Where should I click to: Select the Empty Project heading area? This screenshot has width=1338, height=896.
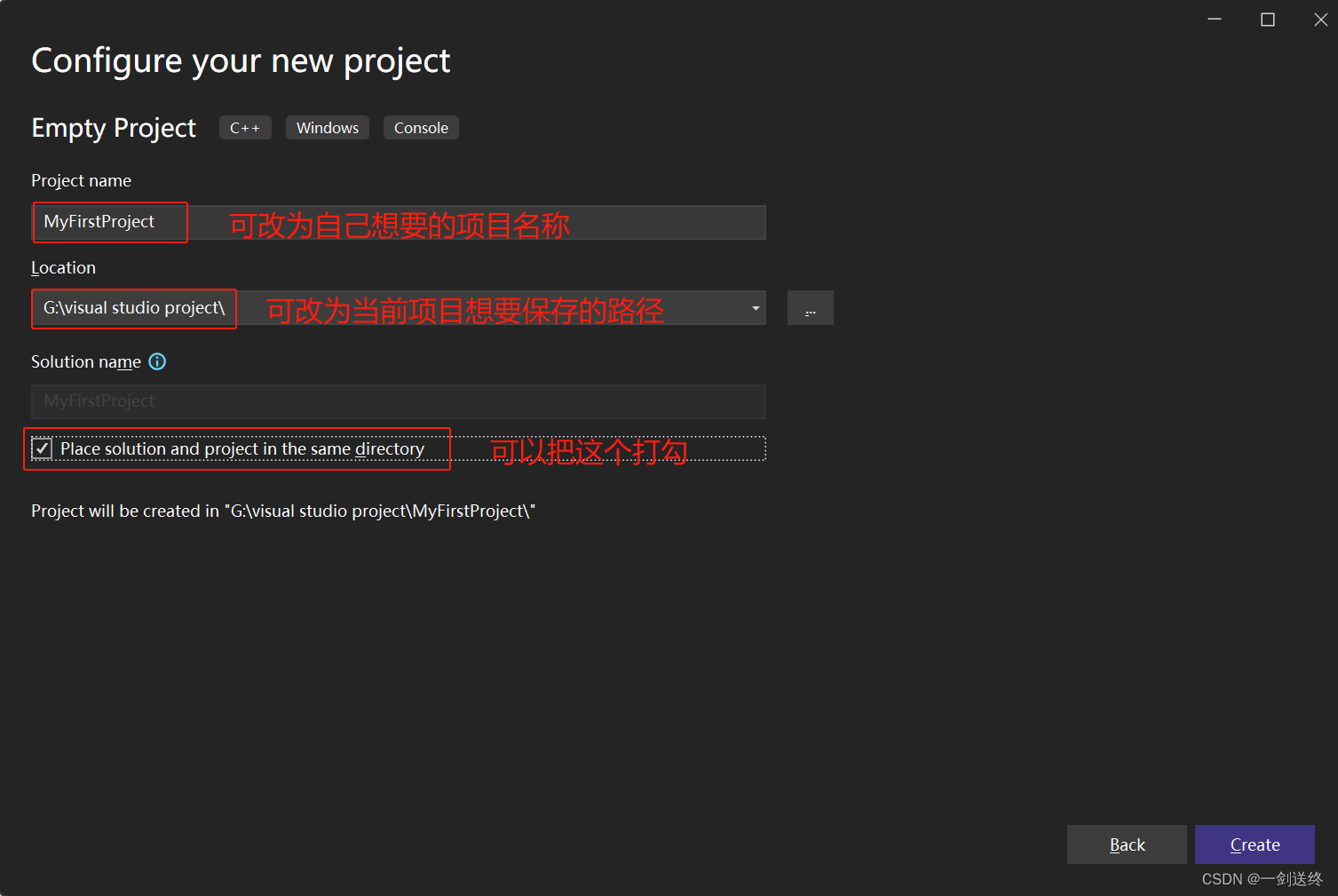pyautogui.click(x=113, y=127)
